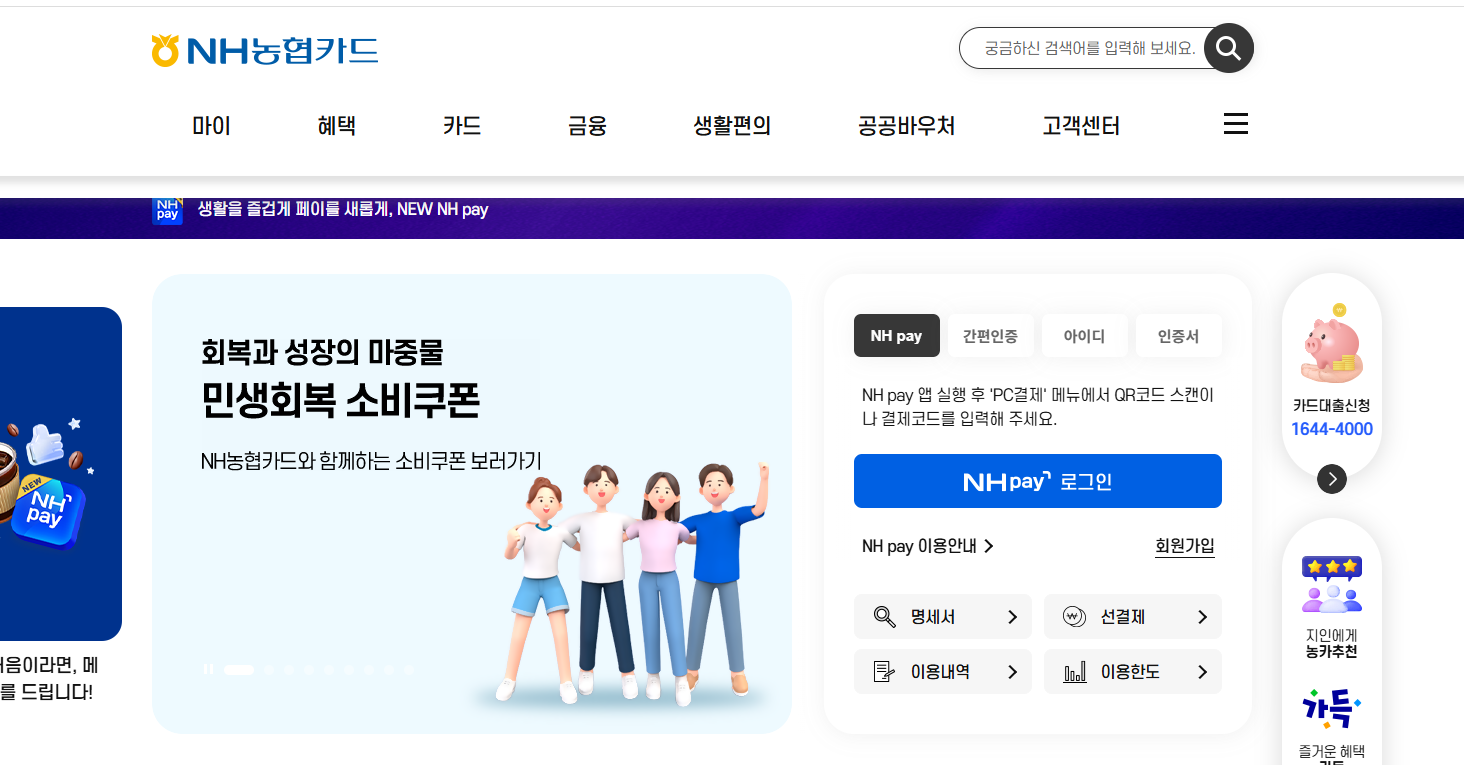Open the 고객센터 menu
The width and height of the screenshot is (1464, 765).
(x=1081, y=126)
